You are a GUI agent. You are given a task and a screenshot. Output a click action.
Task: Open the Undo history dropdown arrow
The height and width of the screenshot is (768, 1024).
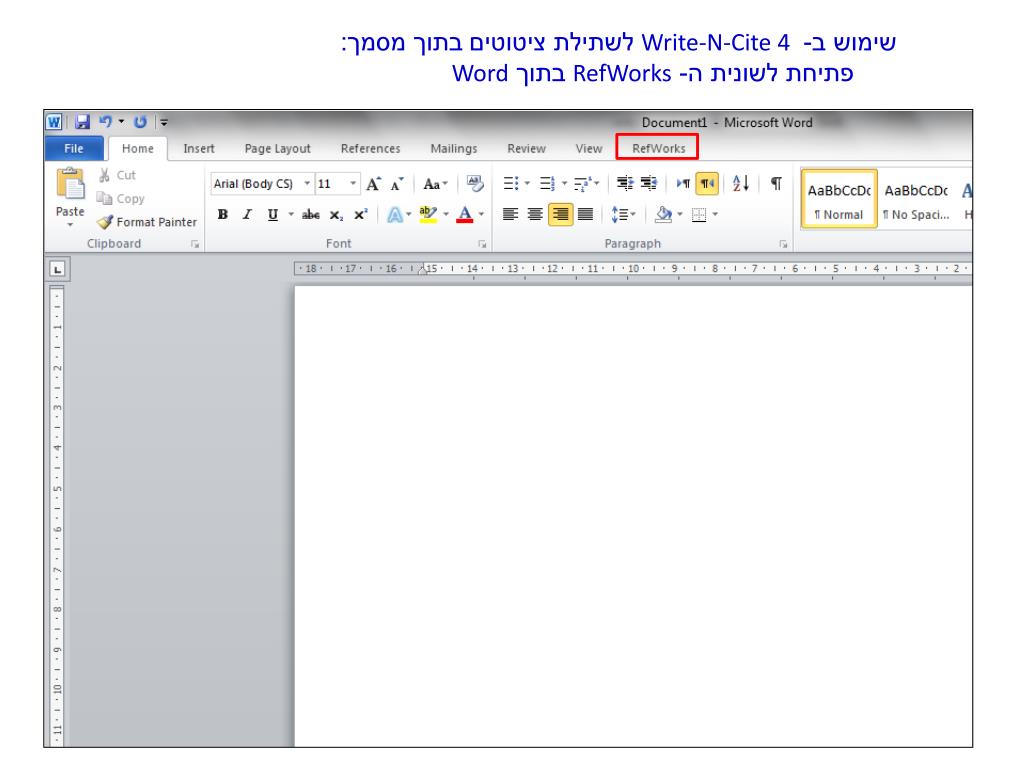(x=121, y=121)
